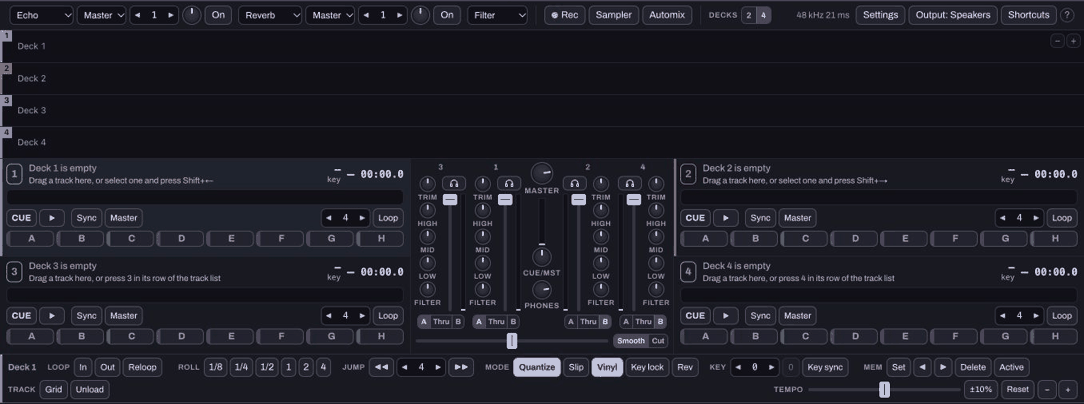Click the channel 2 MID EQ knob
The height and width of the screenshot is (404, 1084).
[601, 237]
